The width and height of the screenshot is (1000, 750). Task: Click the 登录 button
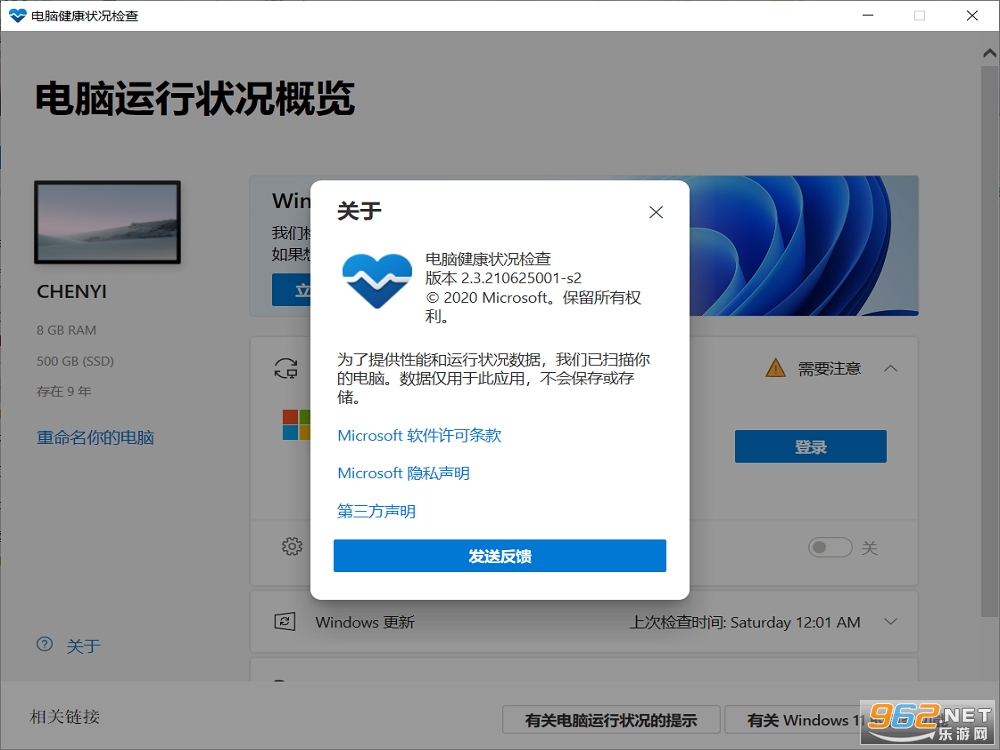[x=811, y=446]
